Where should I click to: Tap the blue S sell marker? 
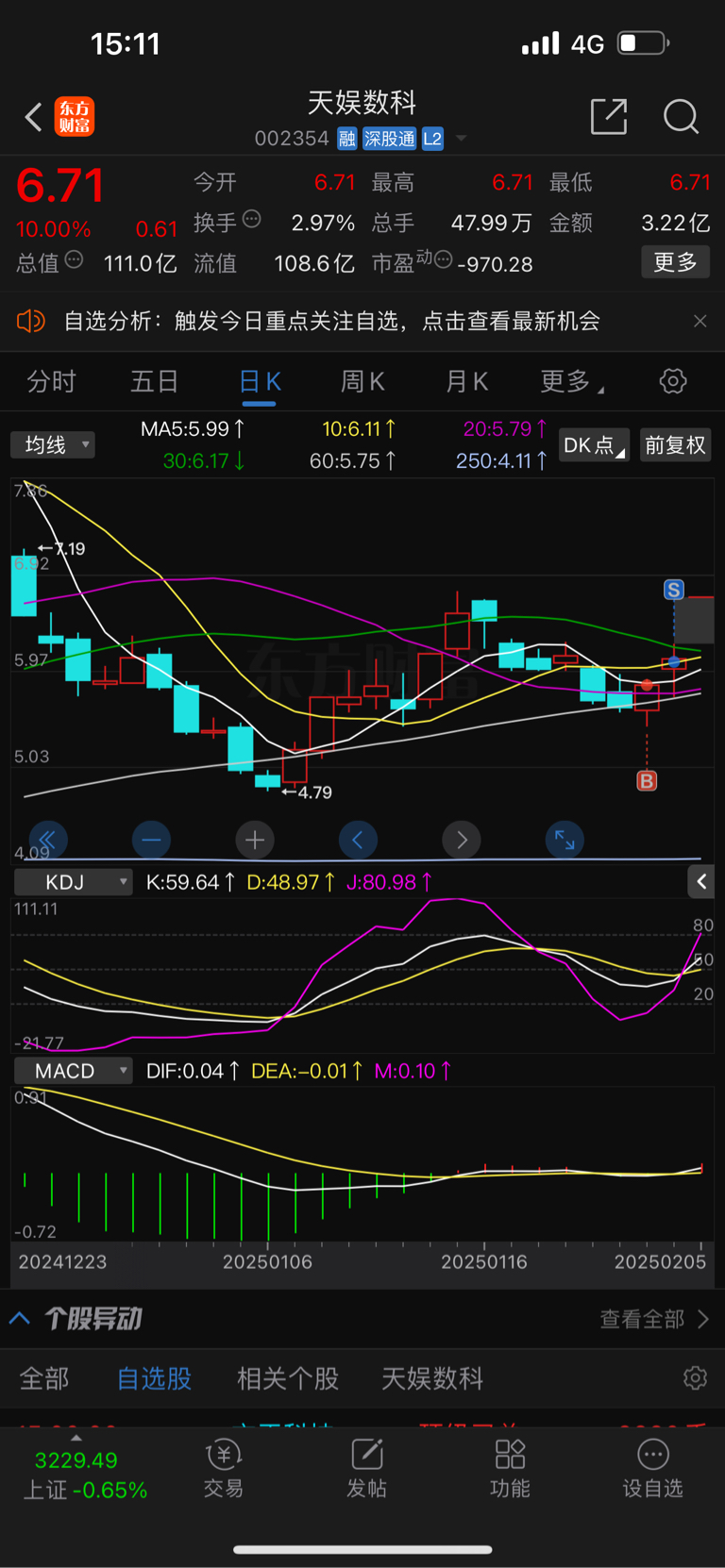(x=674, y=590)
